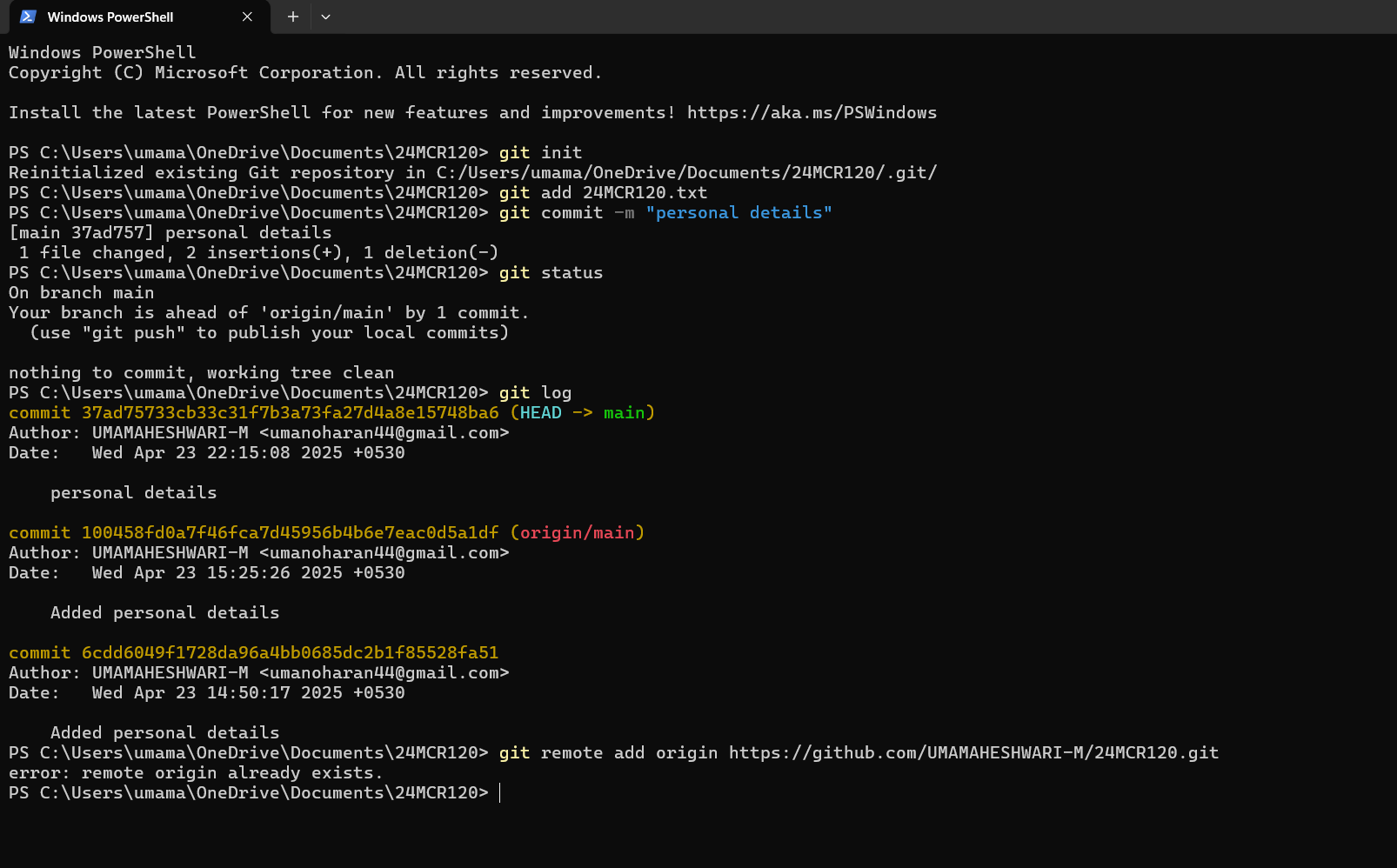Click the PowerShell icon on the tab
The width and height of the screenshot is (1397, 868).
coord(28,17)
